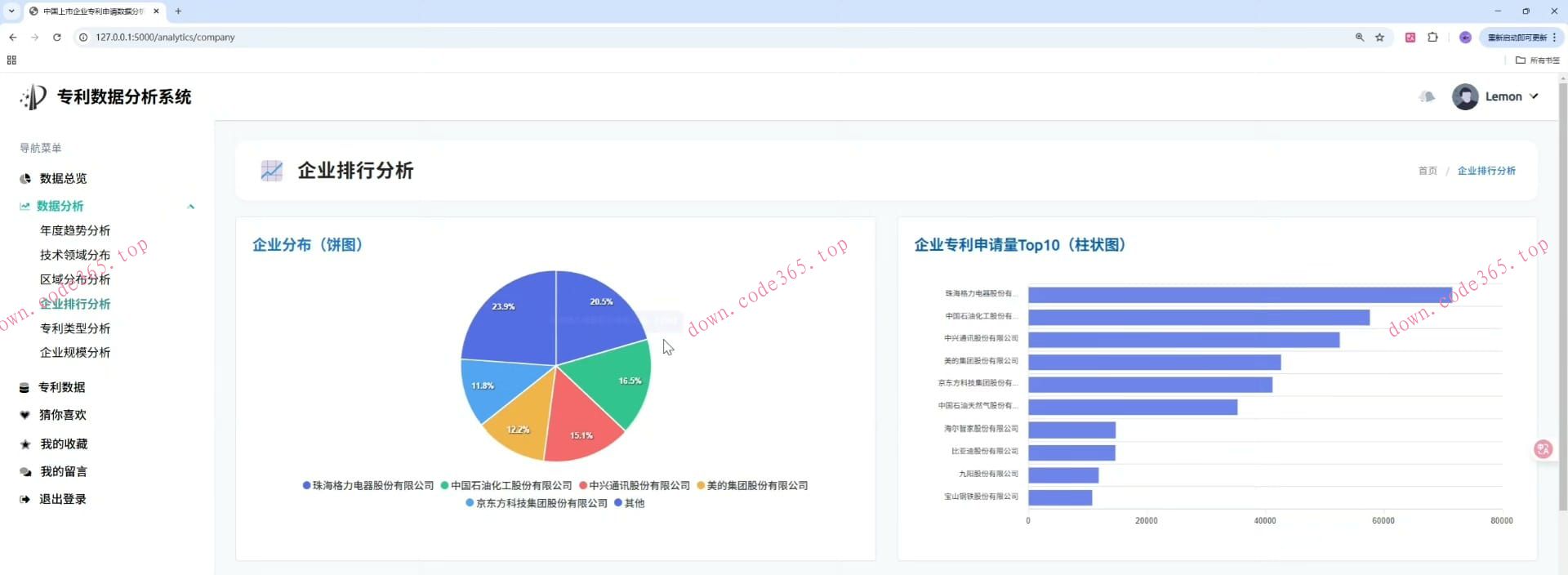
Task: Click the browser address bar URL
Action: tap(165, 37)
